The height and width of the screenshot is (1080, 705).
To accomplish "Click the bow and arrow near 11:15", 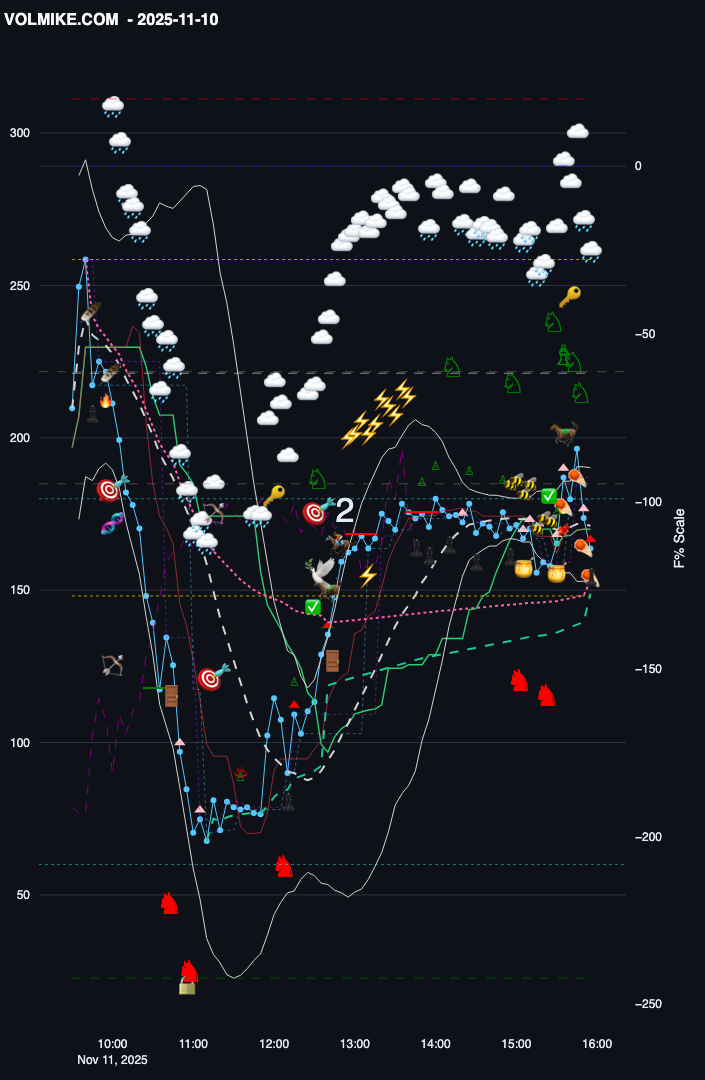I will 213,514.
